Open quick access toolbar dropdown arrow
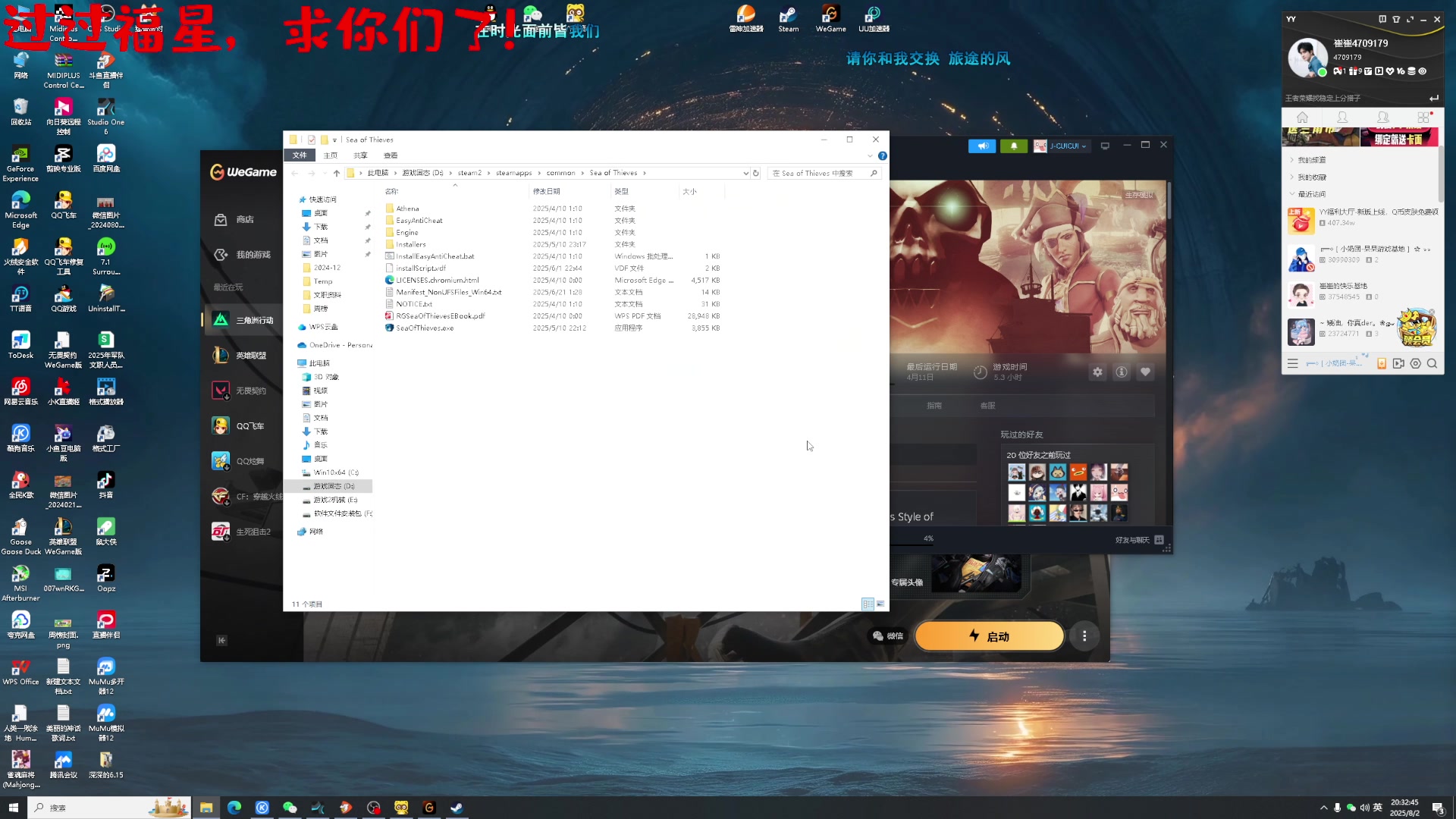 click(x=334, y=140)
